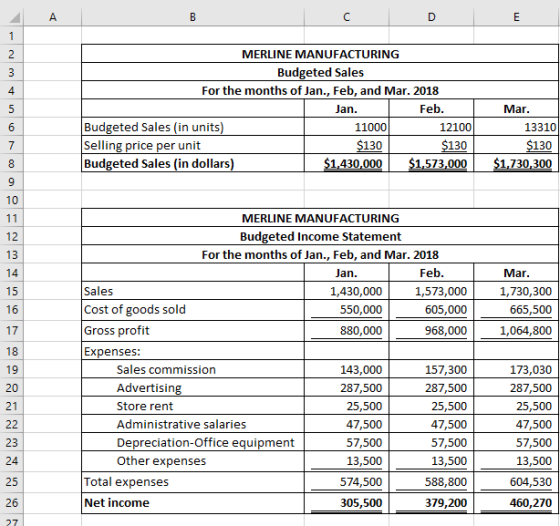Image resolution: width=560 pixels, height=526 pixels.
Task: Click 'Selling price per unit' label
Action: click(142, 145)
